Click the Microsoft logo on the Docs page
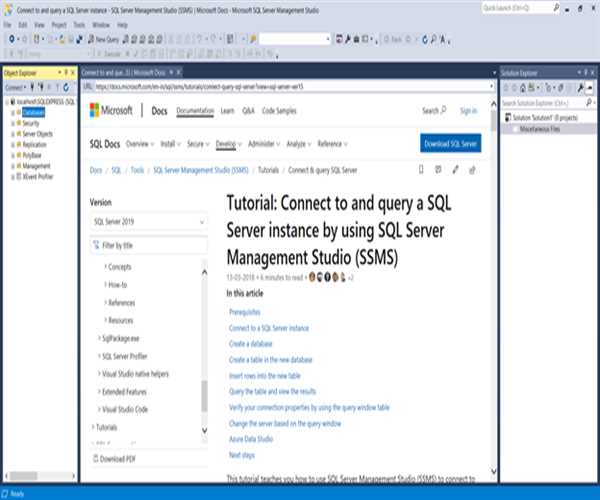This screenshot has height=500, width=600. coord(113,111)
